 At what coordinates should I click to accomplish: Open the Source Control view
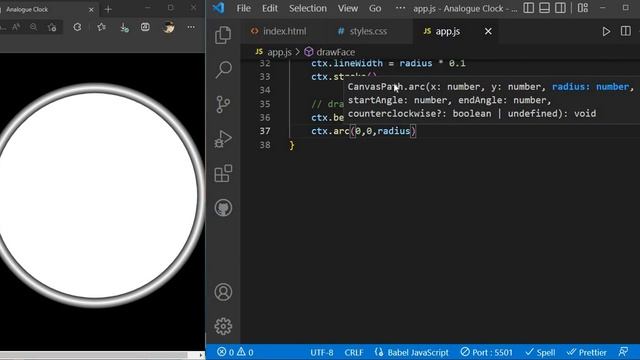(x=223, y=104)
